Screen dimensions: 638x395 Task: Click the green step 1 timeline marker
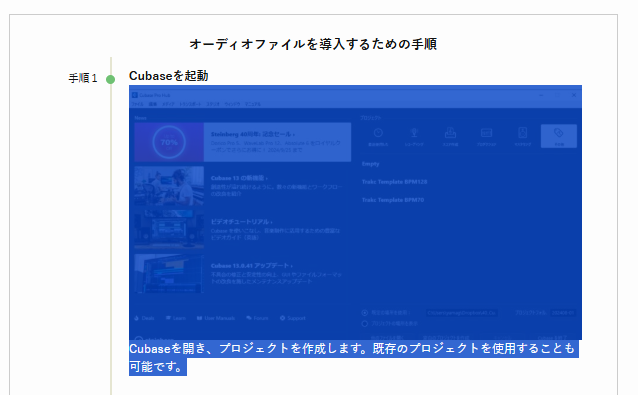[x=110, y=79]
